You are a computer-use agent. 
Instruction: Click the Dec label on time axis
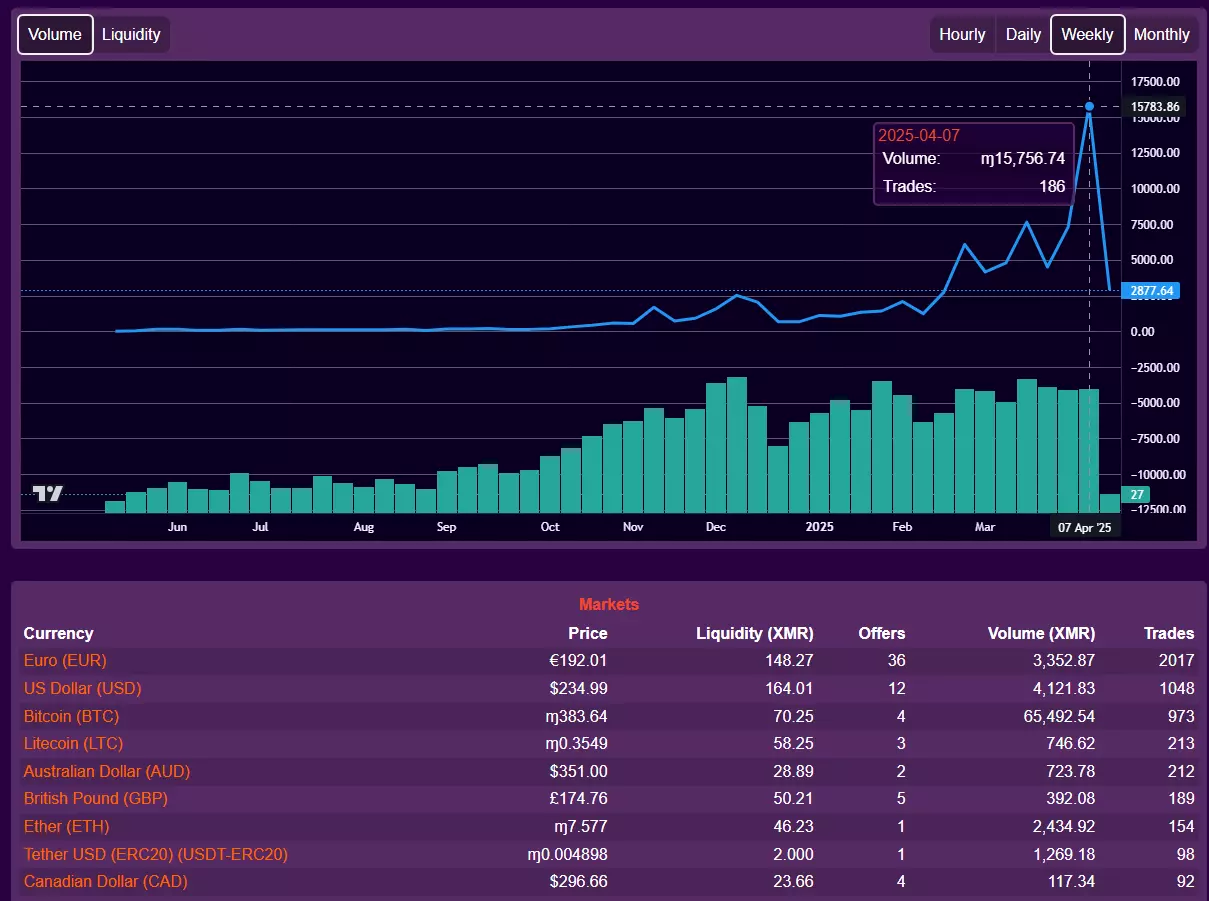[716, 526]
